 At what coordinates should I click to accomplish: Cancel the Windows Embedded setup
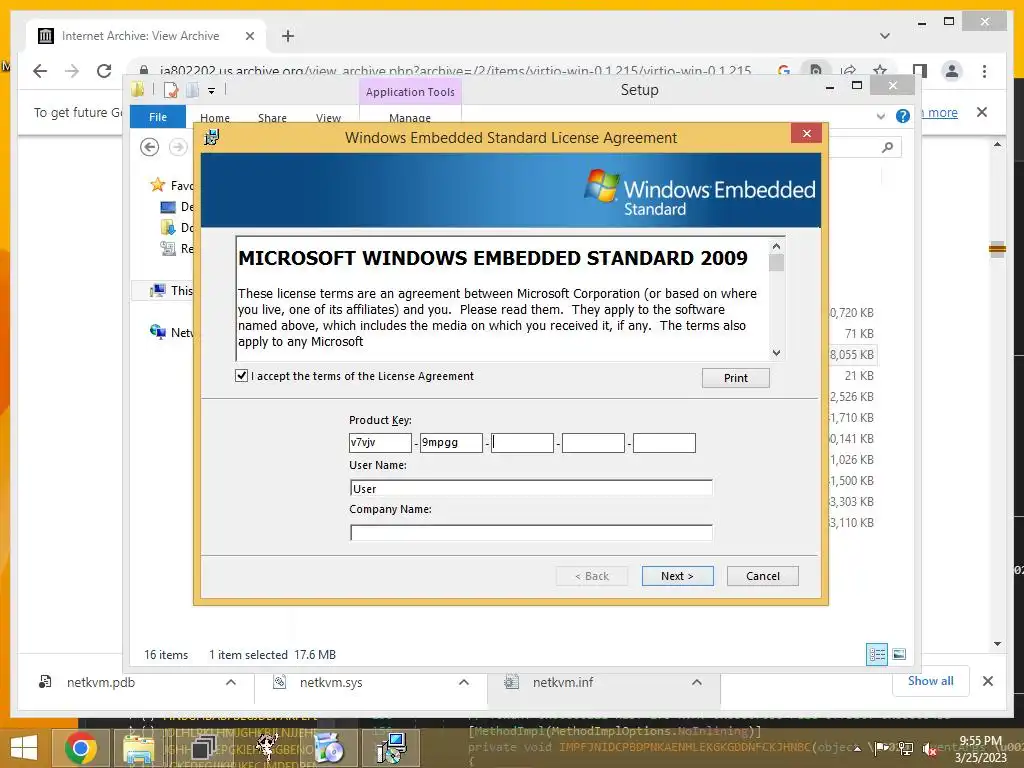point(762,576)
